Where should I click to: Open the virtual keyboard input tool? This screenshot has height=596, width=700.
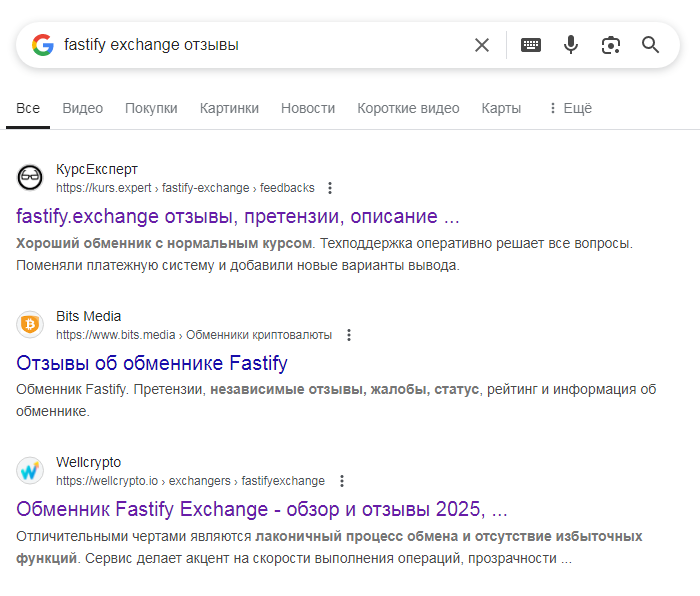[531, 45]
